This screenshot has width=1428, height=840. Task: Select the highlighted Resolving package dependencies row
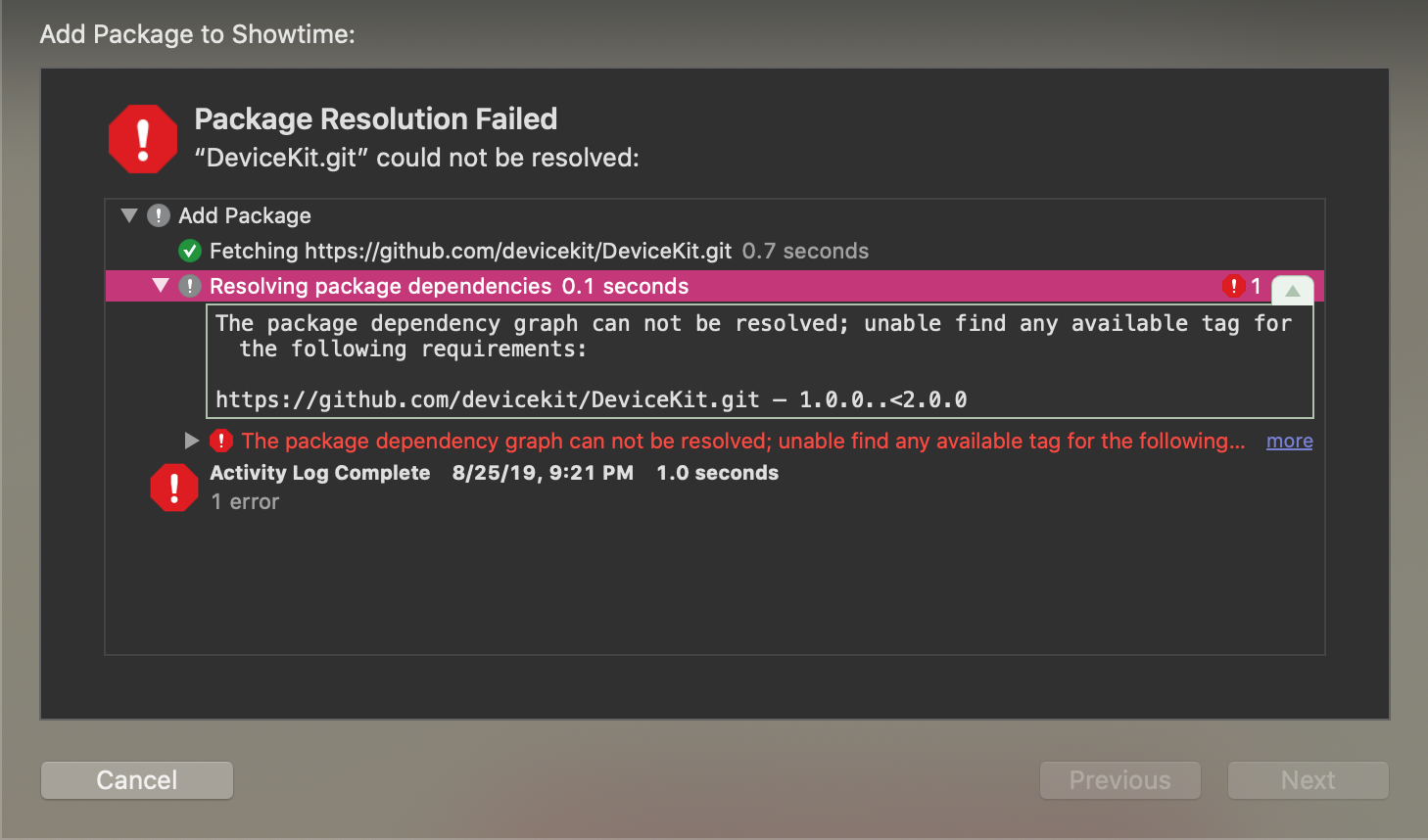coord(588,286)
